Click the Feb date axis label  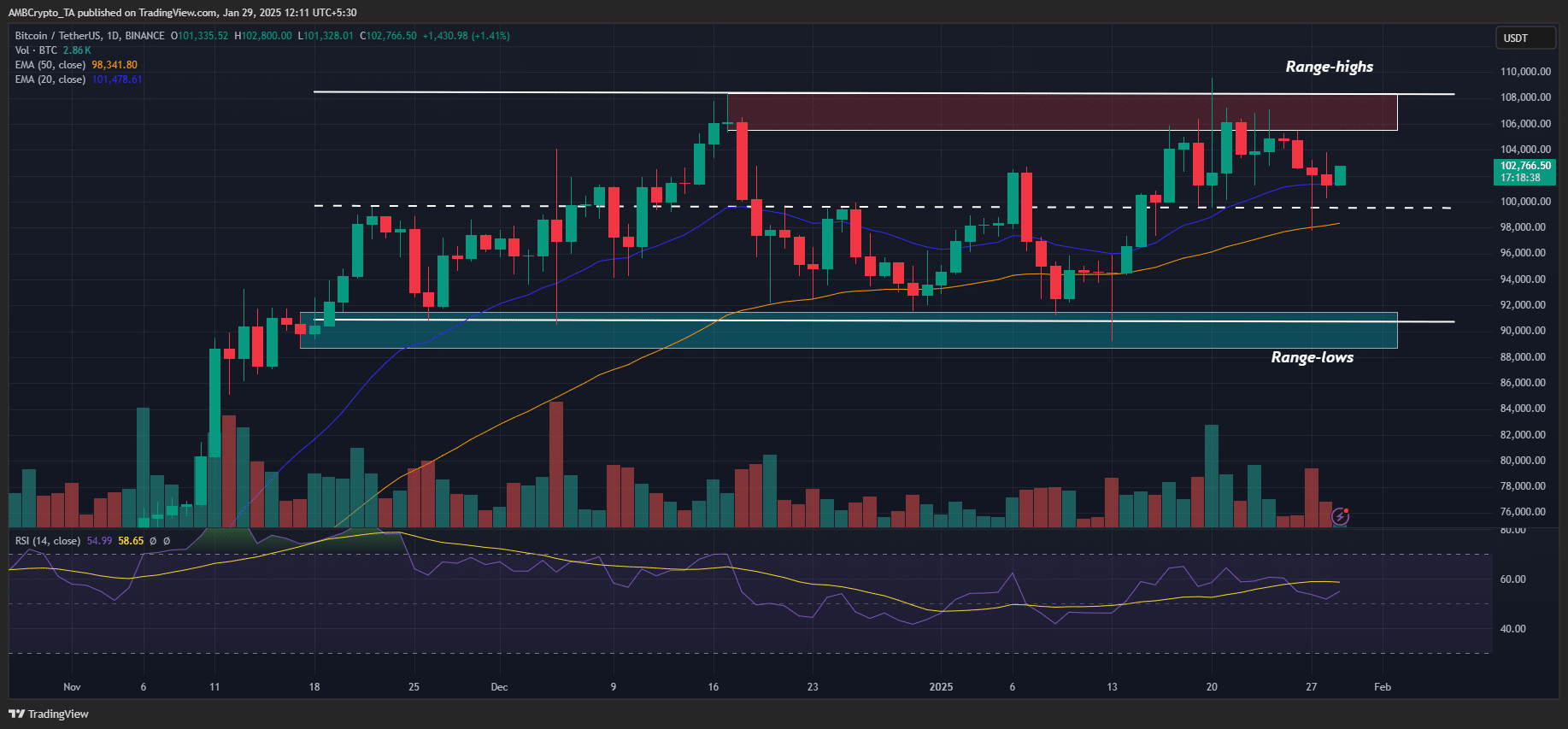pos(1383,687)
